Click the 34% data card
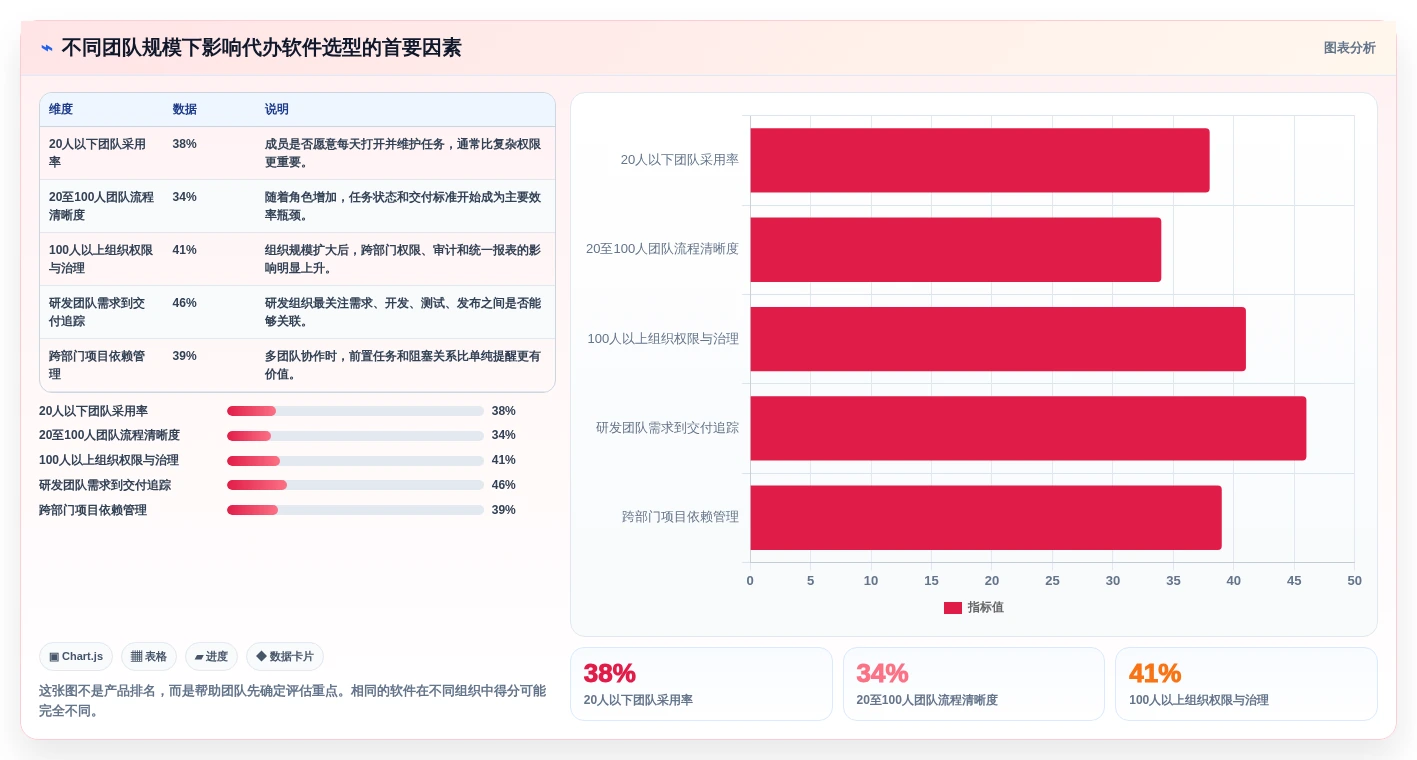1417x760 pixels. point(974,684)
